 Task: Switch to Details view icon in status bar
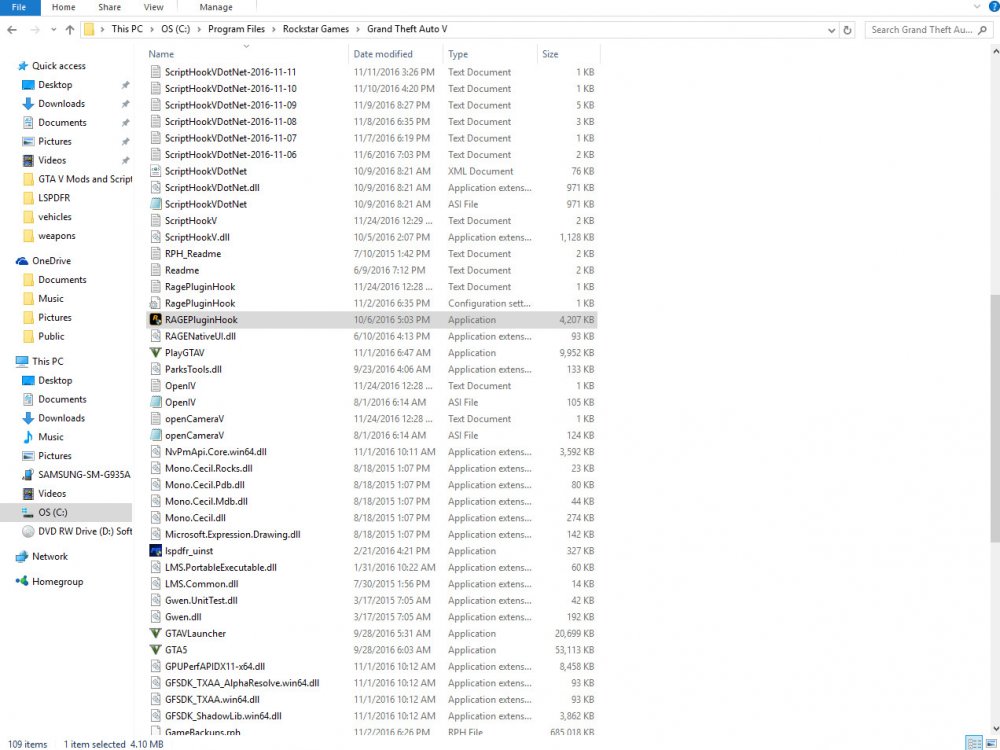click(x=974, y=743)
